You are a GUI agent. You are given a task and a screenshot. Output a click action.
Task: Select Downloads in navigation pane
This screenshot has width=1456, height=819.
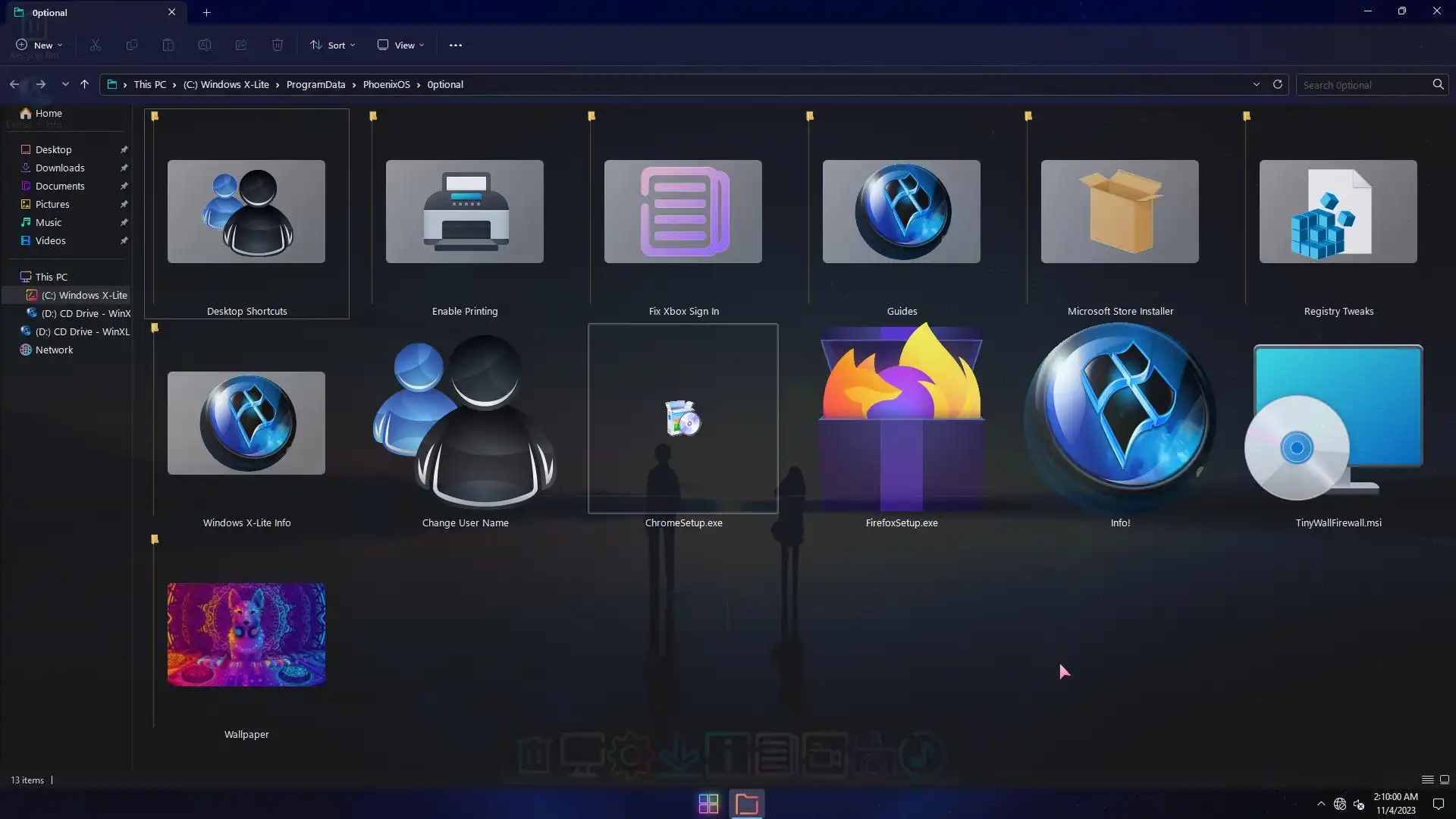click(x=60, y=168)
